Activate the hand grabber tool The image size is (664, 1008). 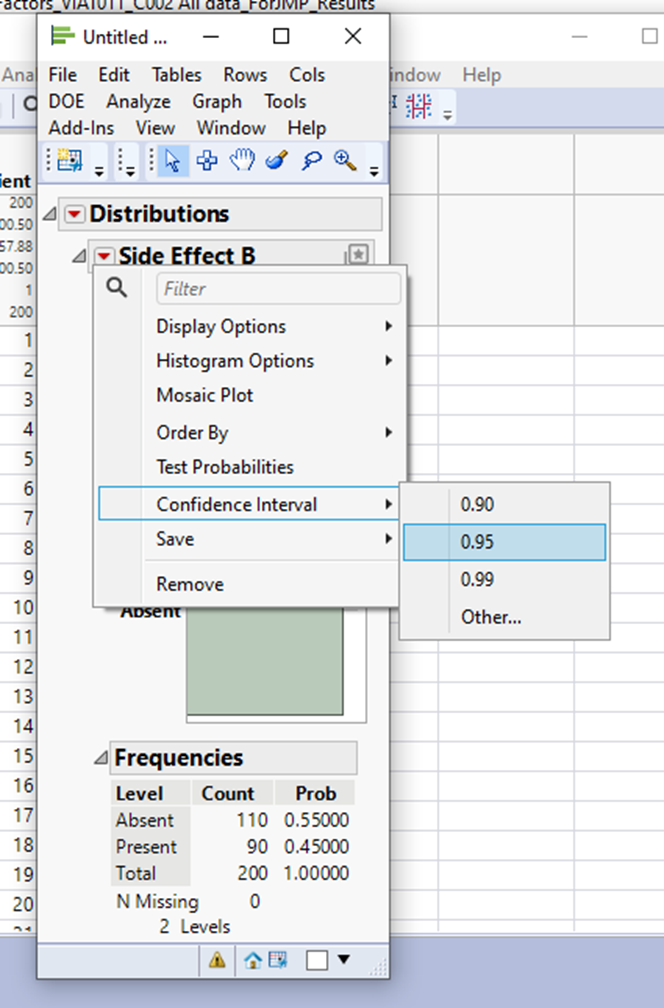[x=242, y=162]
